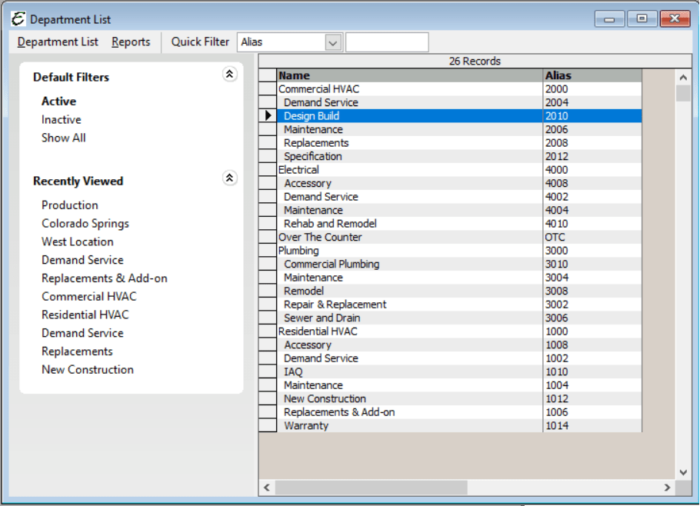Viewport: 700px width, 506px height.
Task: Sort the list by Alias column header
Action: point(591,75)
